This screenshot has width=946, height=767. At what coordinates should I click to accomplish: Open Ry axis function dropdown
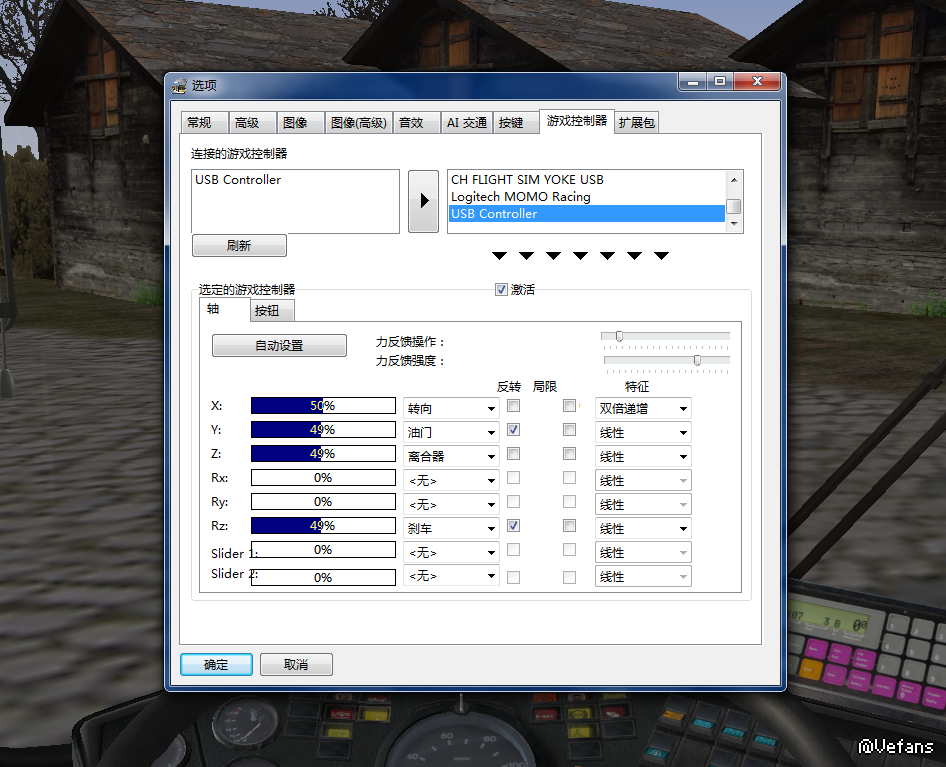pos(451,504)
